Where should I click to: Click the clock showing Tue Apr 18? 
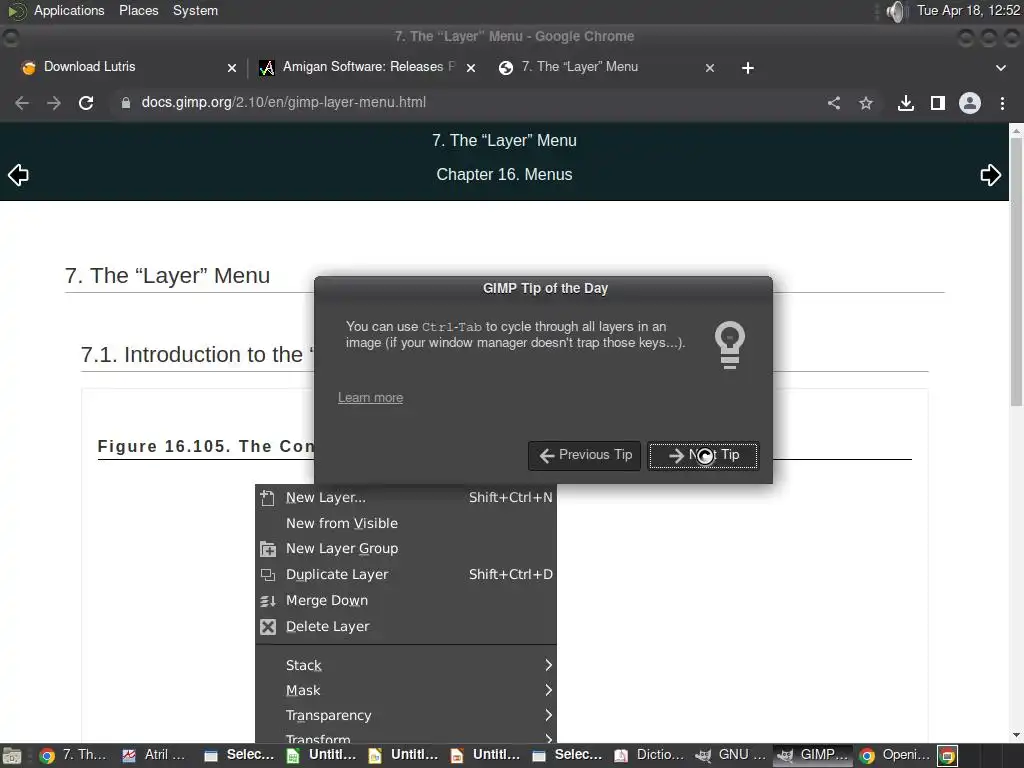[968, 10]
